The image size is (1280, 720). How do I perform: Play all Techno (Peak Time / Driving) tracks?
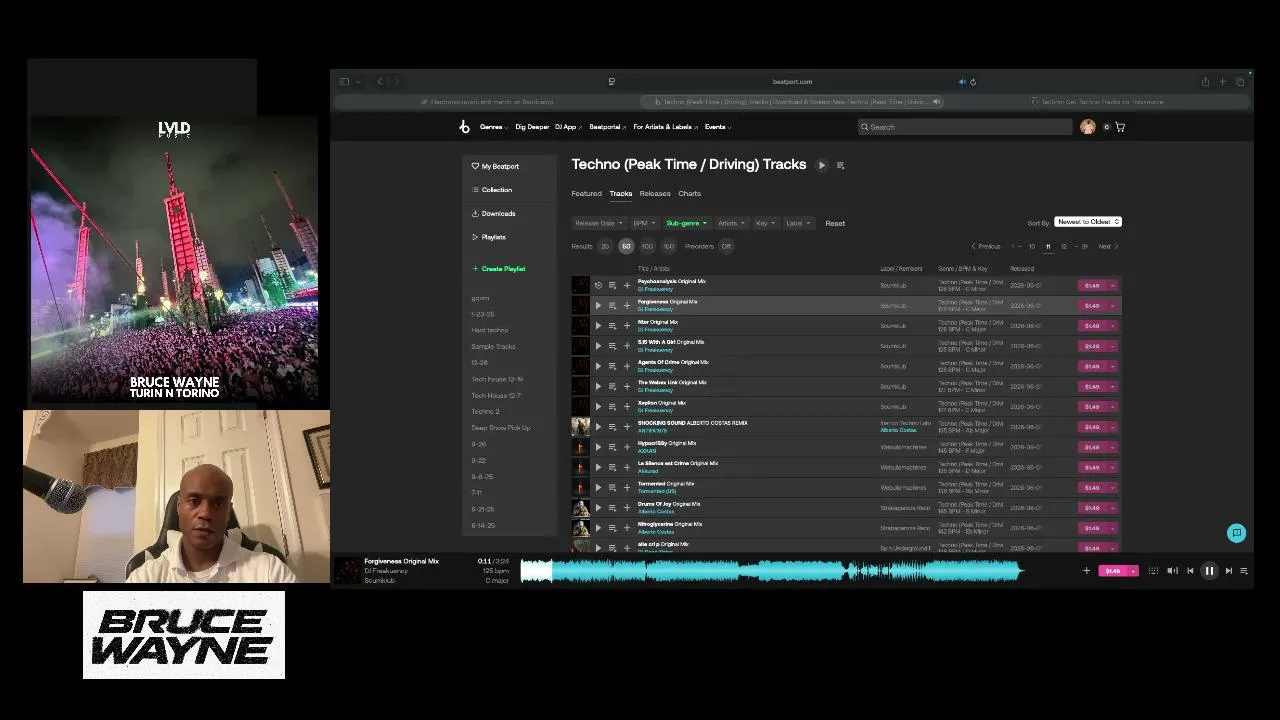click(822, 165)
